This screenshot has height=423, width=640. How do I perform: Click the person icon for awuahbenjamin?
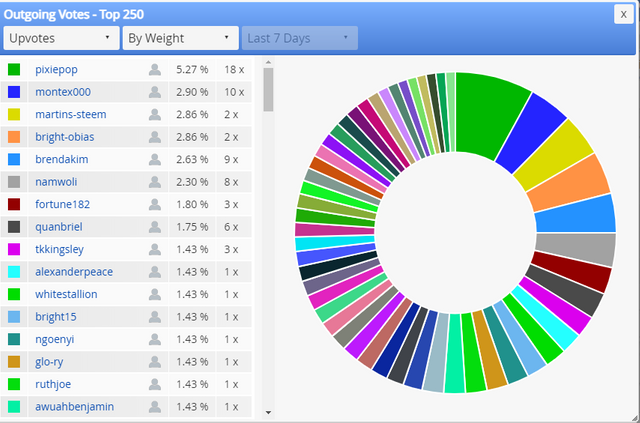click(155, 406)
